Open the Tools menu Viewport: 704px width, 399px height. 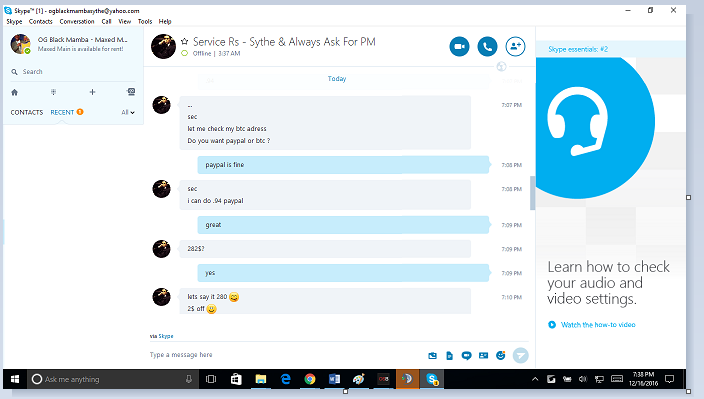145,21
